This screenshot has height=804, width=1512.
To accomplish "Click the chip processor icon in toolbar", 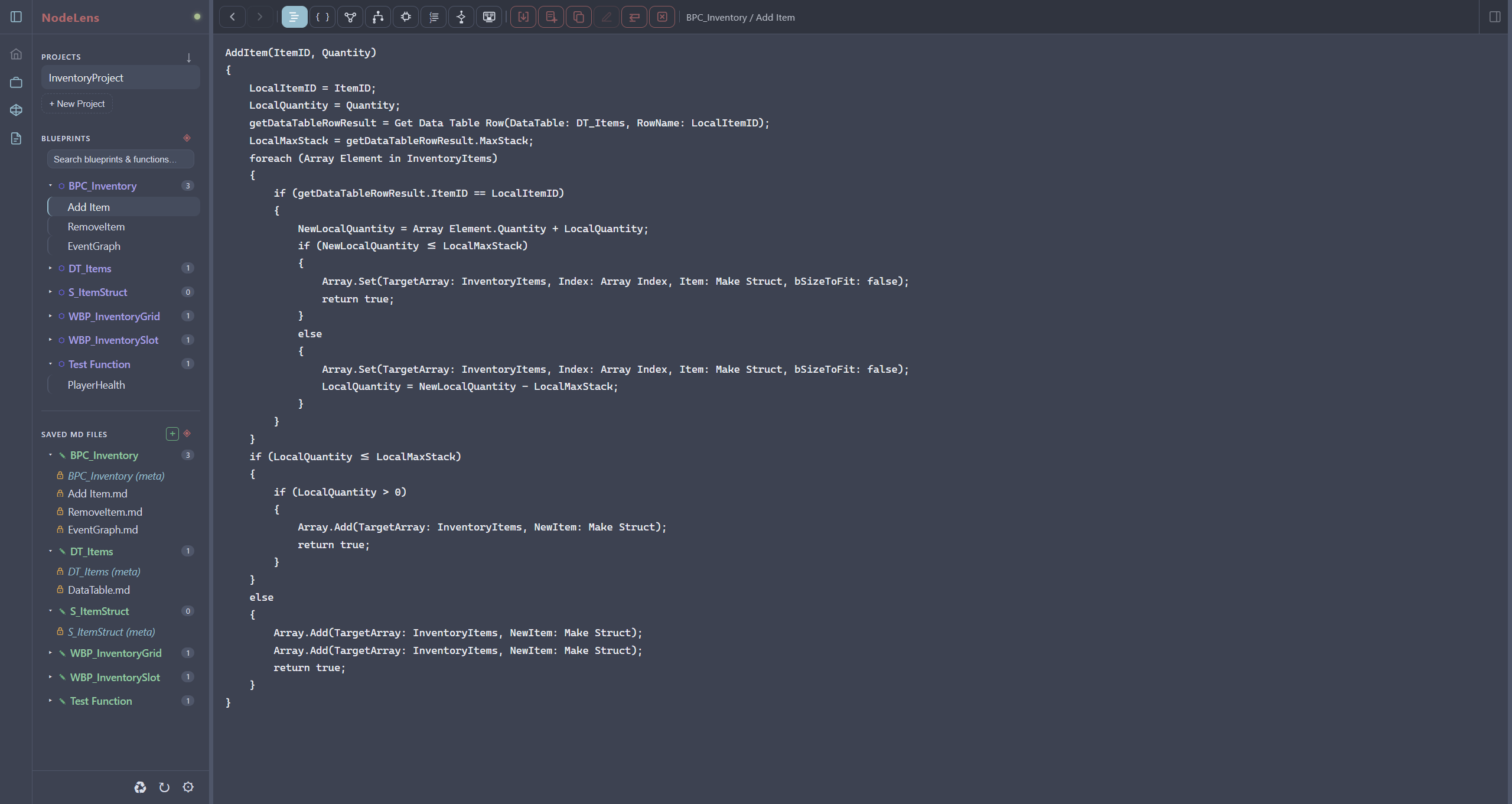I will 406,17.
